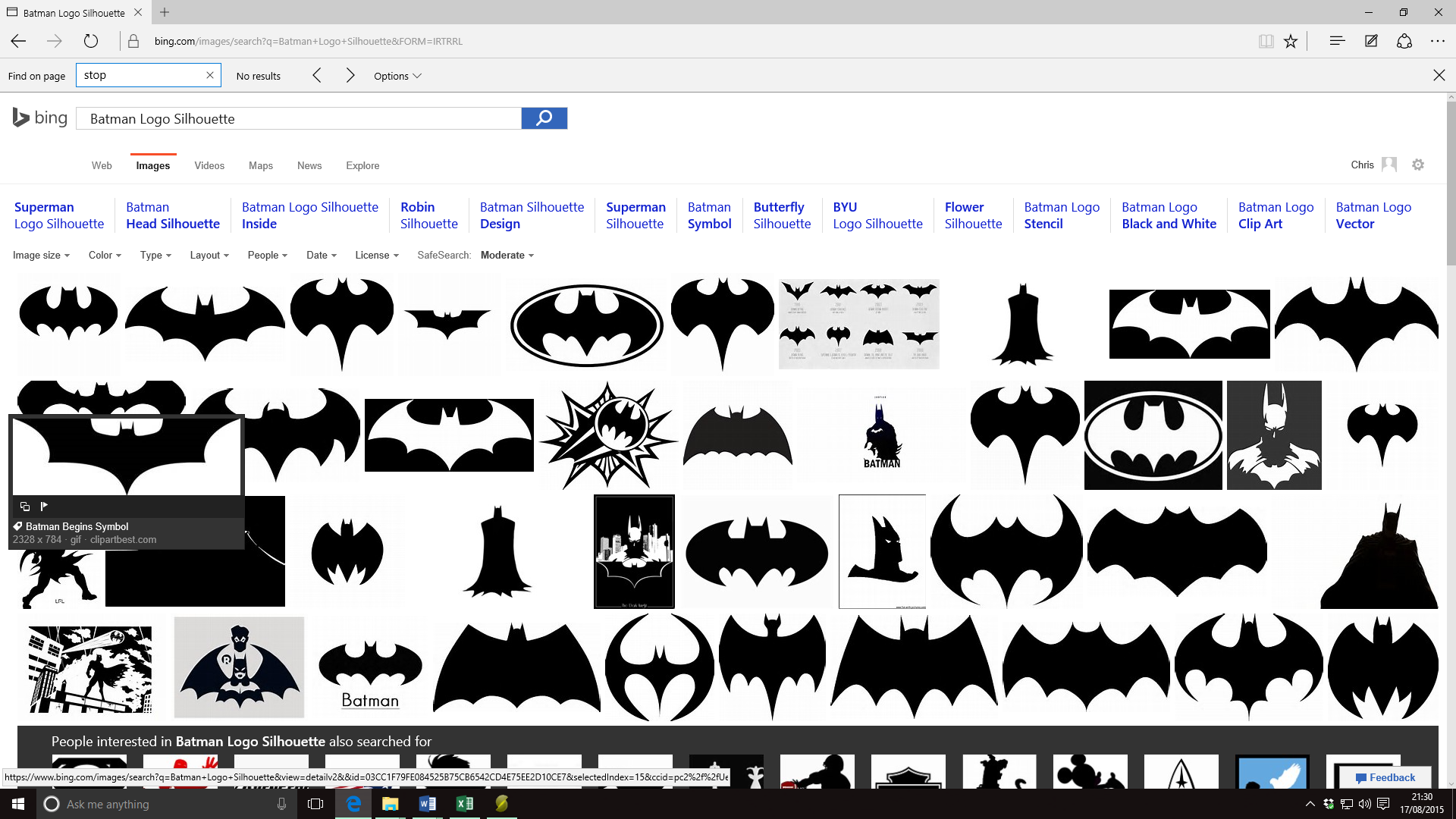Viewport: 1456px width, 819px height.
Task: Change SafeSearch Moderate setting
Action: (x=507, y=255)
